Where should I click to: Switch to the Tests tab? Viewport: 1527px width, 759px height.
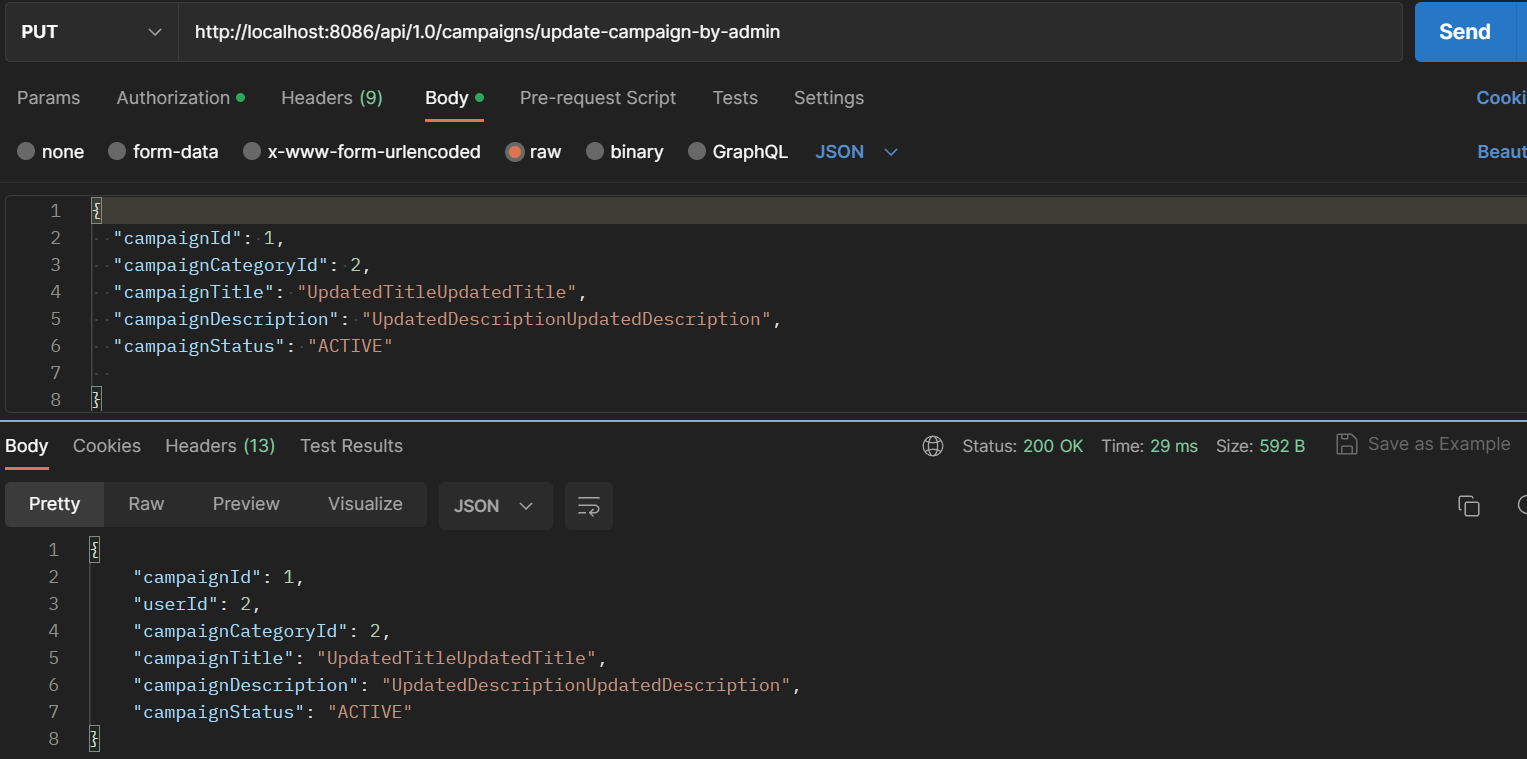pyautogui.click(x=735, y=98)
